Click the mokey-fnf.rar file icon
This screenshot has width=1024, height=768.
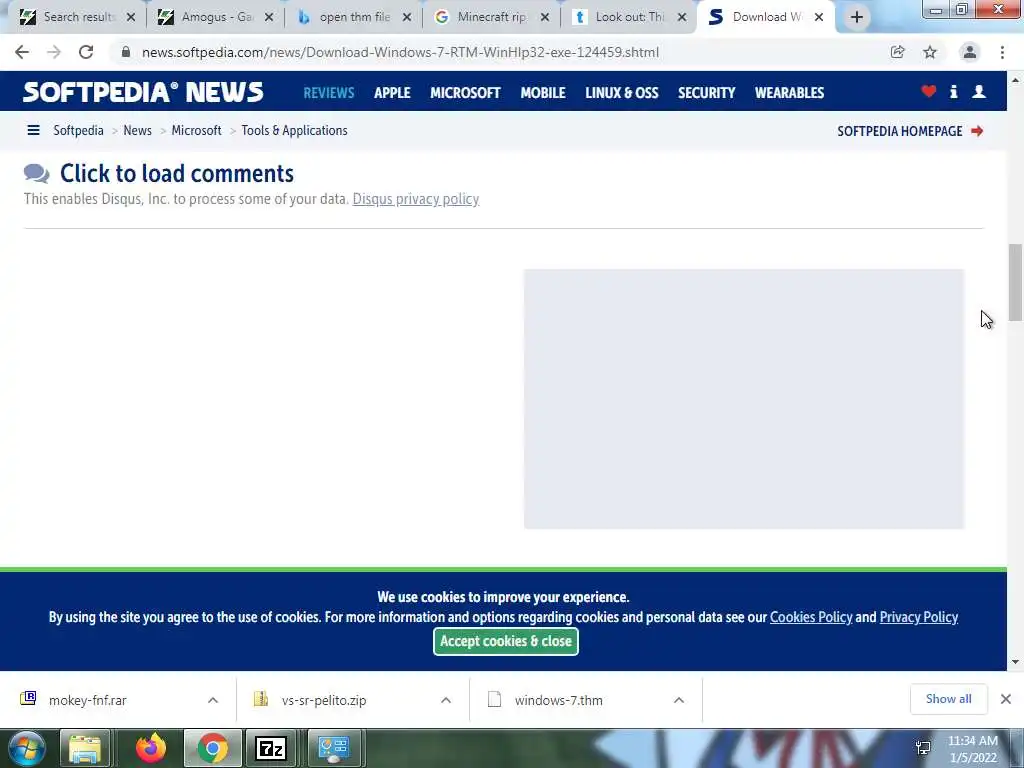click(x=28, y=699)
